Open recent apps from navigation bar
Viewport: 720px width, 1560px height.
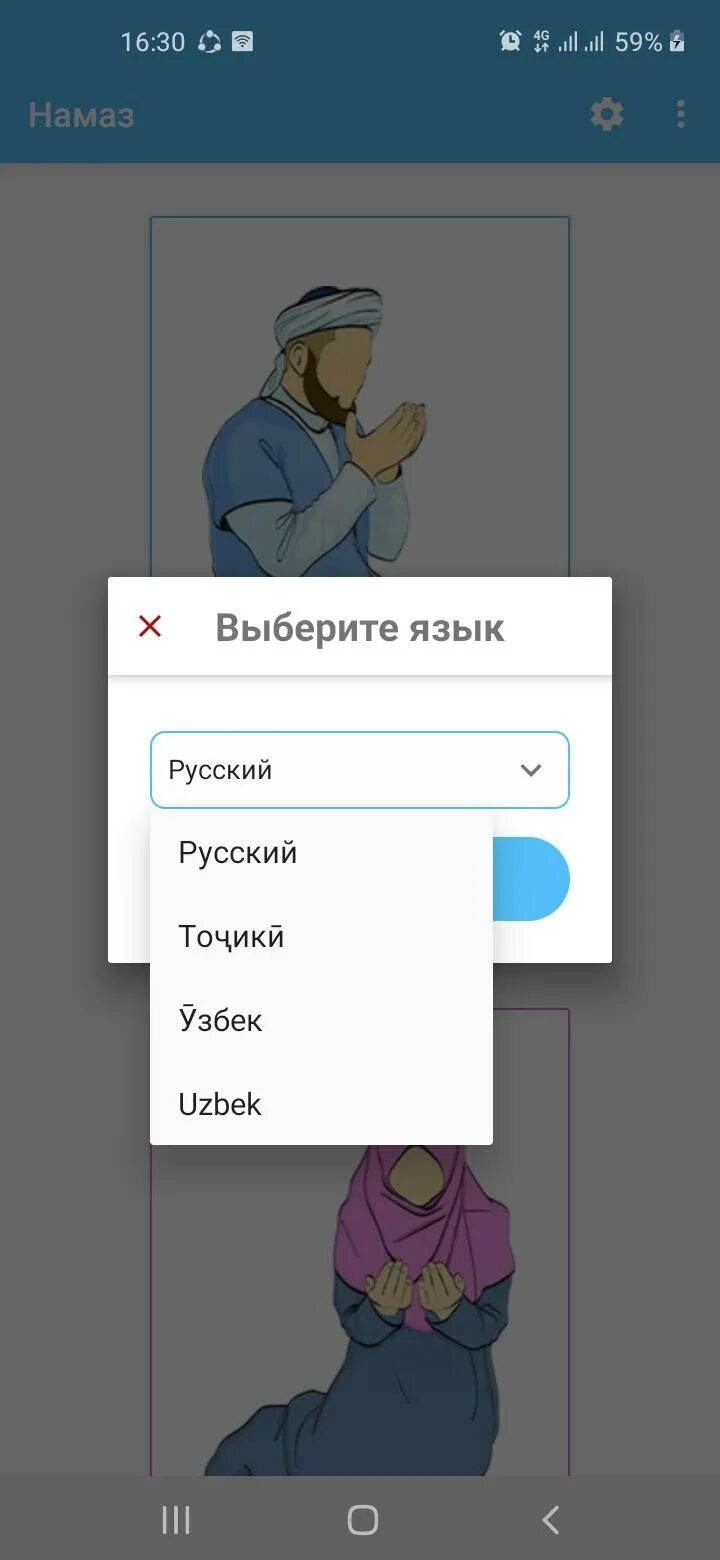(x=176, y=1520)
